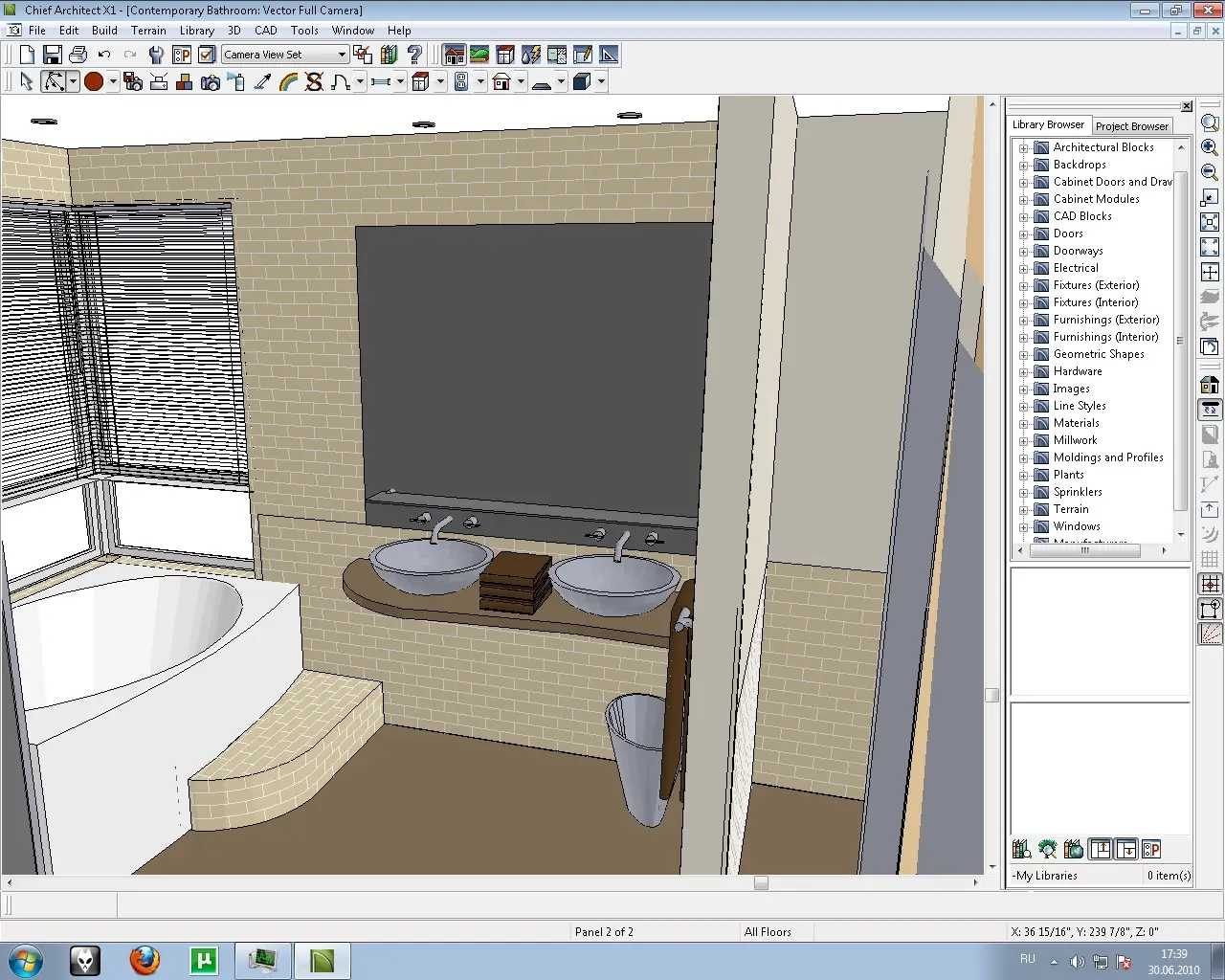1225x980 pixels.
Task: Toggle the library preview pane up button
Action: pyautogui.click(x=1101, y=849)
